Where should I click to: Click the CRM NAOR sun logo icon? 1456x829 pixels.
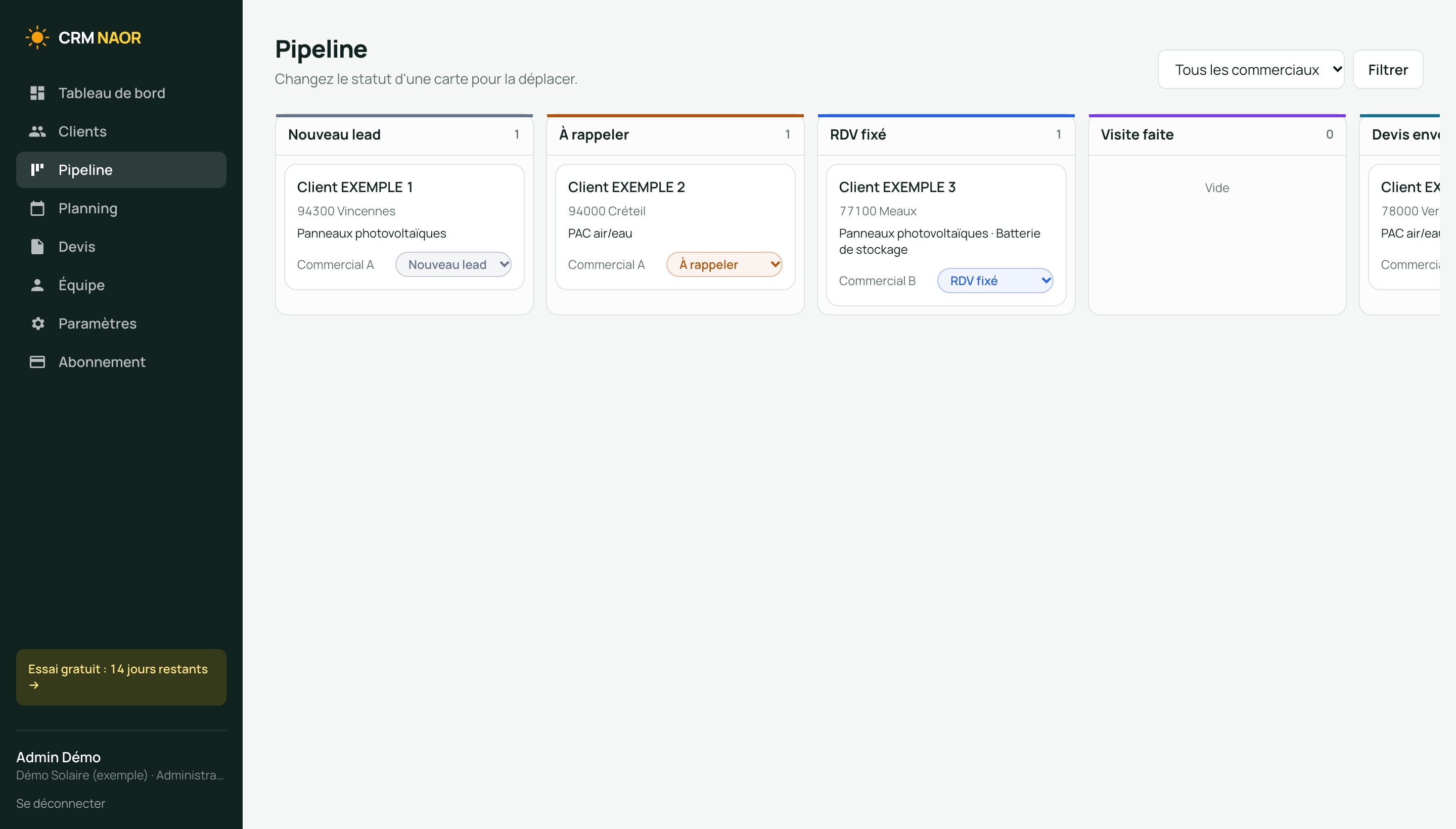[37, 37]
